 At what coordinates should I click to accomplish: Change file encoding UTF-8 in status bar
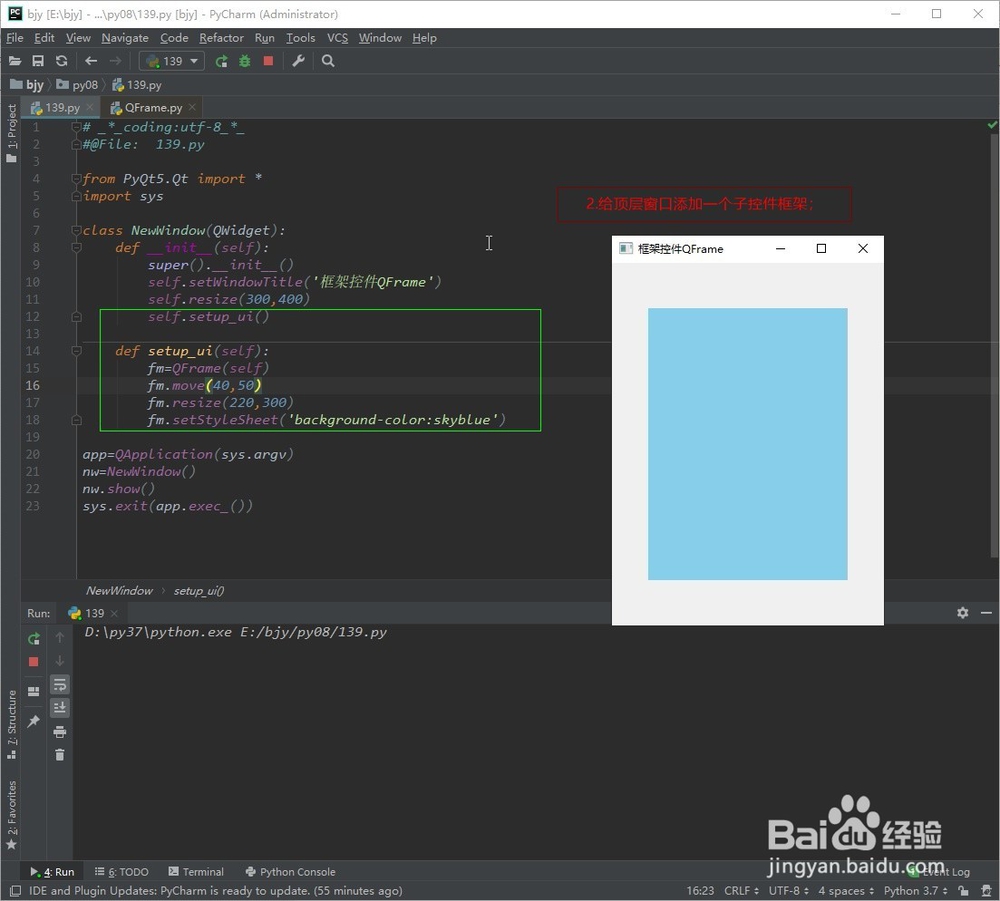pos(788,890)
